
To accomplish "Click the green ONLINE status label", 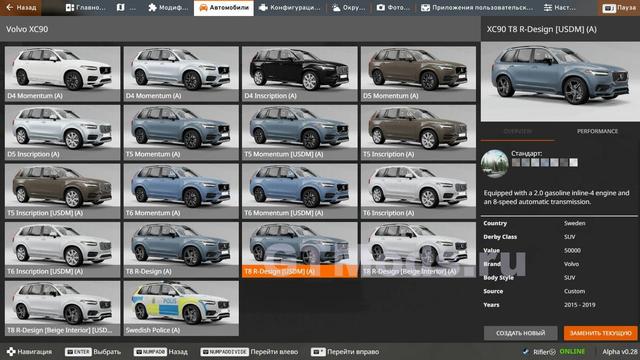I will (x=572, y=351).
